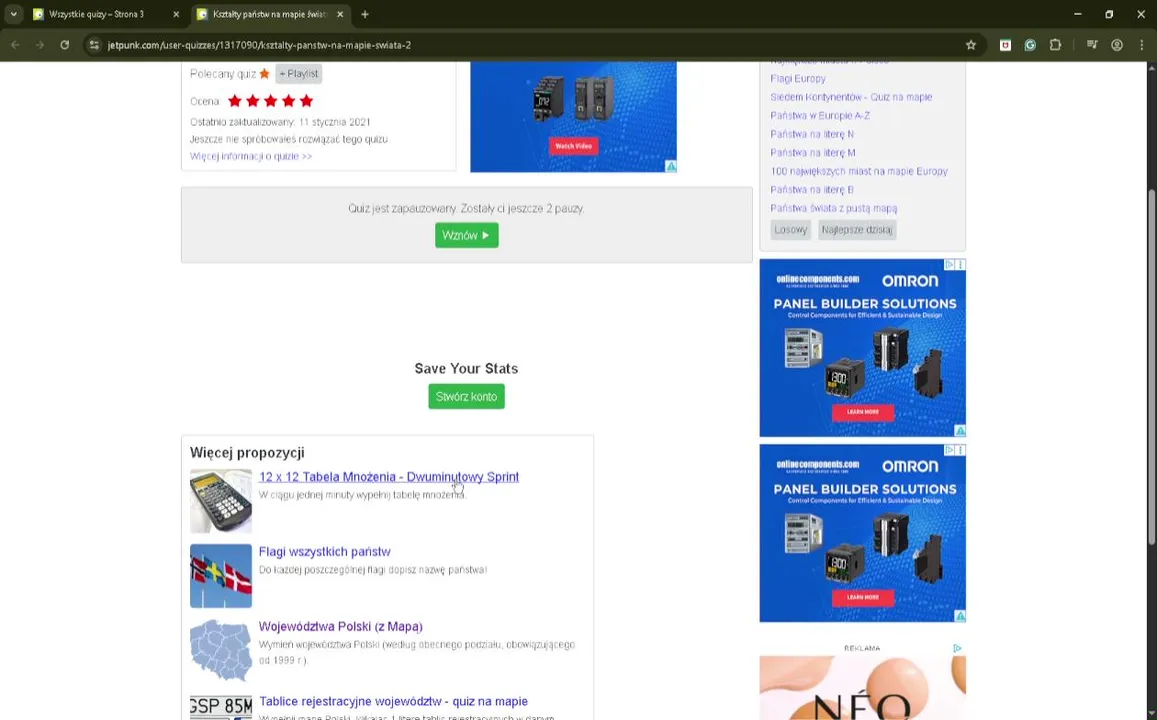Open Państwa na literę M link

(812, 153)
